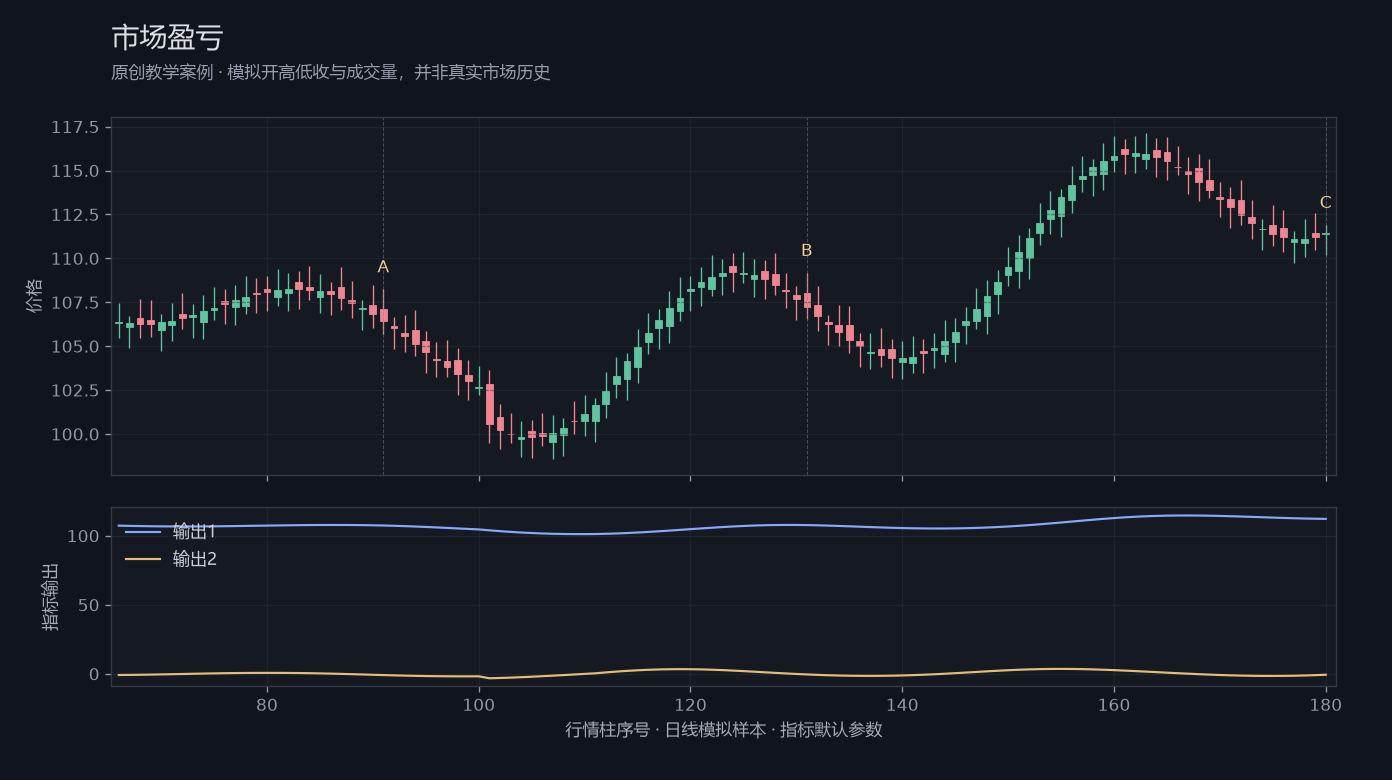Click price tick 115.0
Screen dimensions: 1392x780
point(75,171)
